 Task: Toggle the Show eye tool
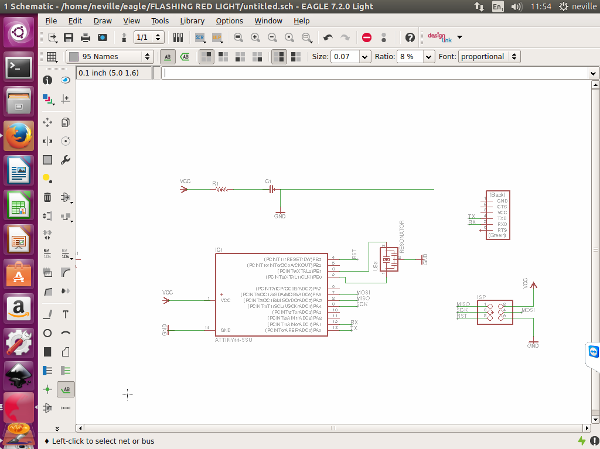pyautogui.click(x=66, y=79)
